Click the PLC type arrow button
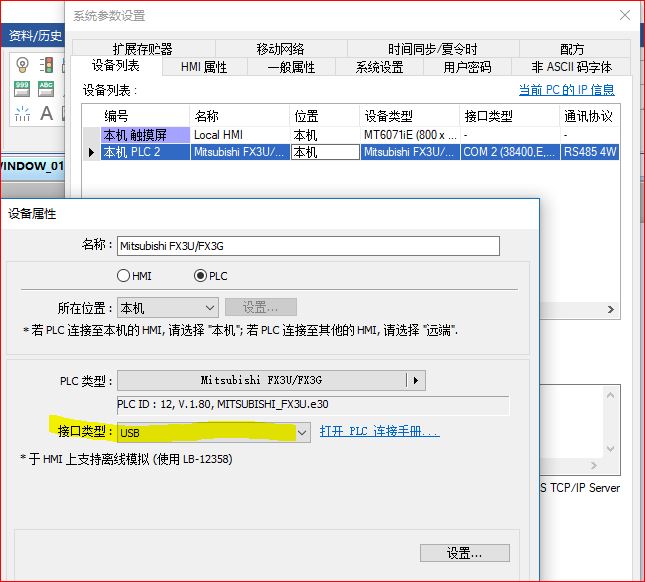 point(416,380)
